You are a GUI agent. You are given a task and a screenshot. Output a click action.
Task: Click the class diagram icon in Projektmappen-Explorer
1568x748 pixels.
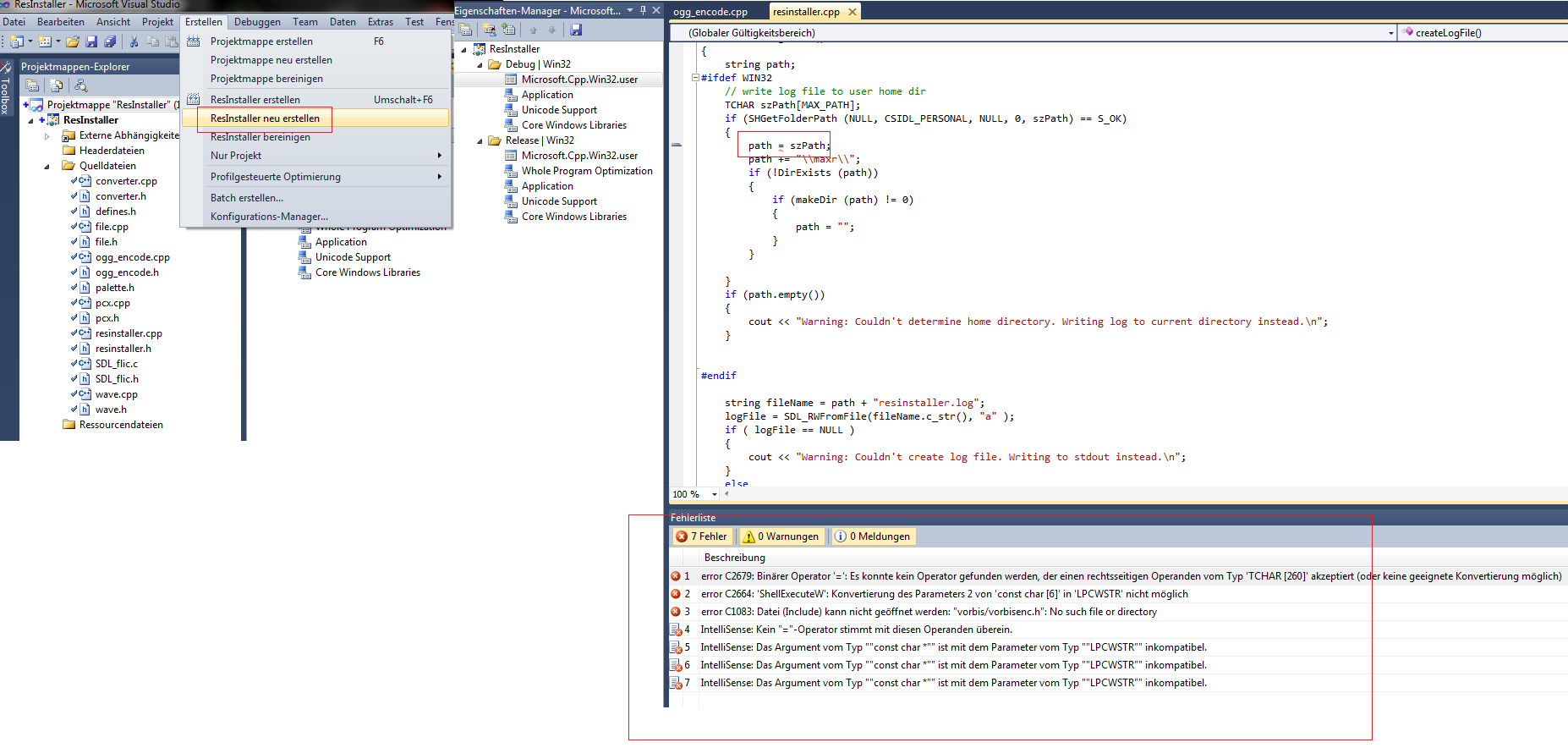(x=81, y=85)
